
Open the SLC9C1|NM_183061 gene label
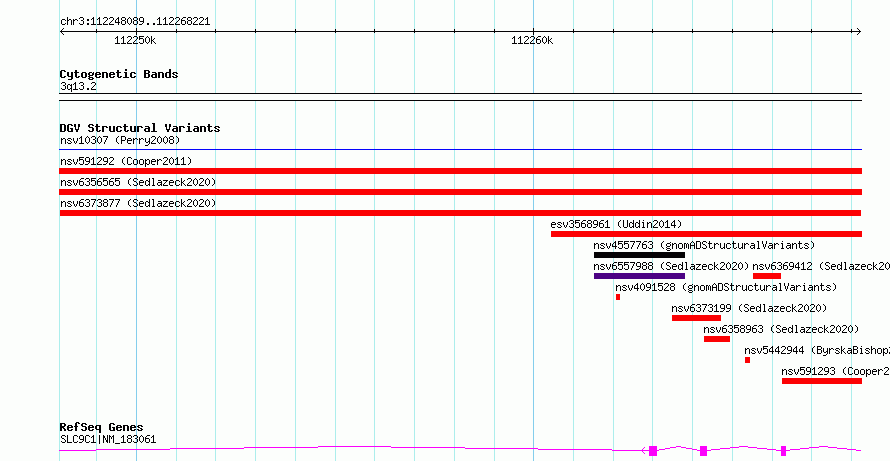coord(108,439)
